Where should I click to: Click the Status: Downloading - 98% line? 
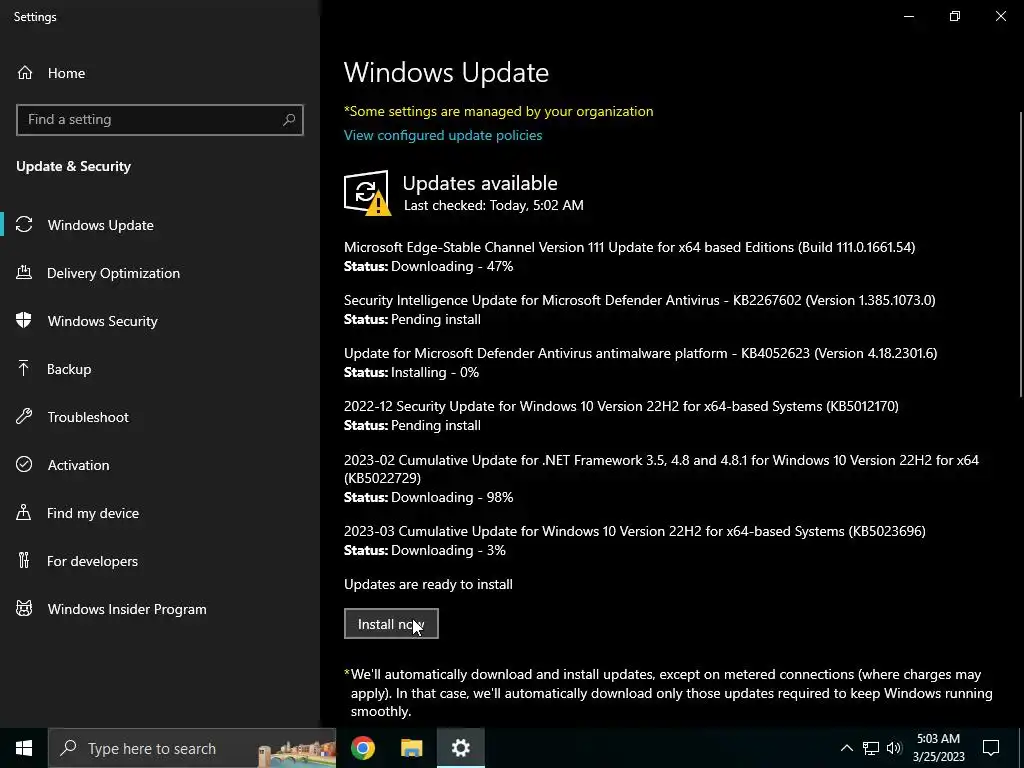(x=428, y=497)
